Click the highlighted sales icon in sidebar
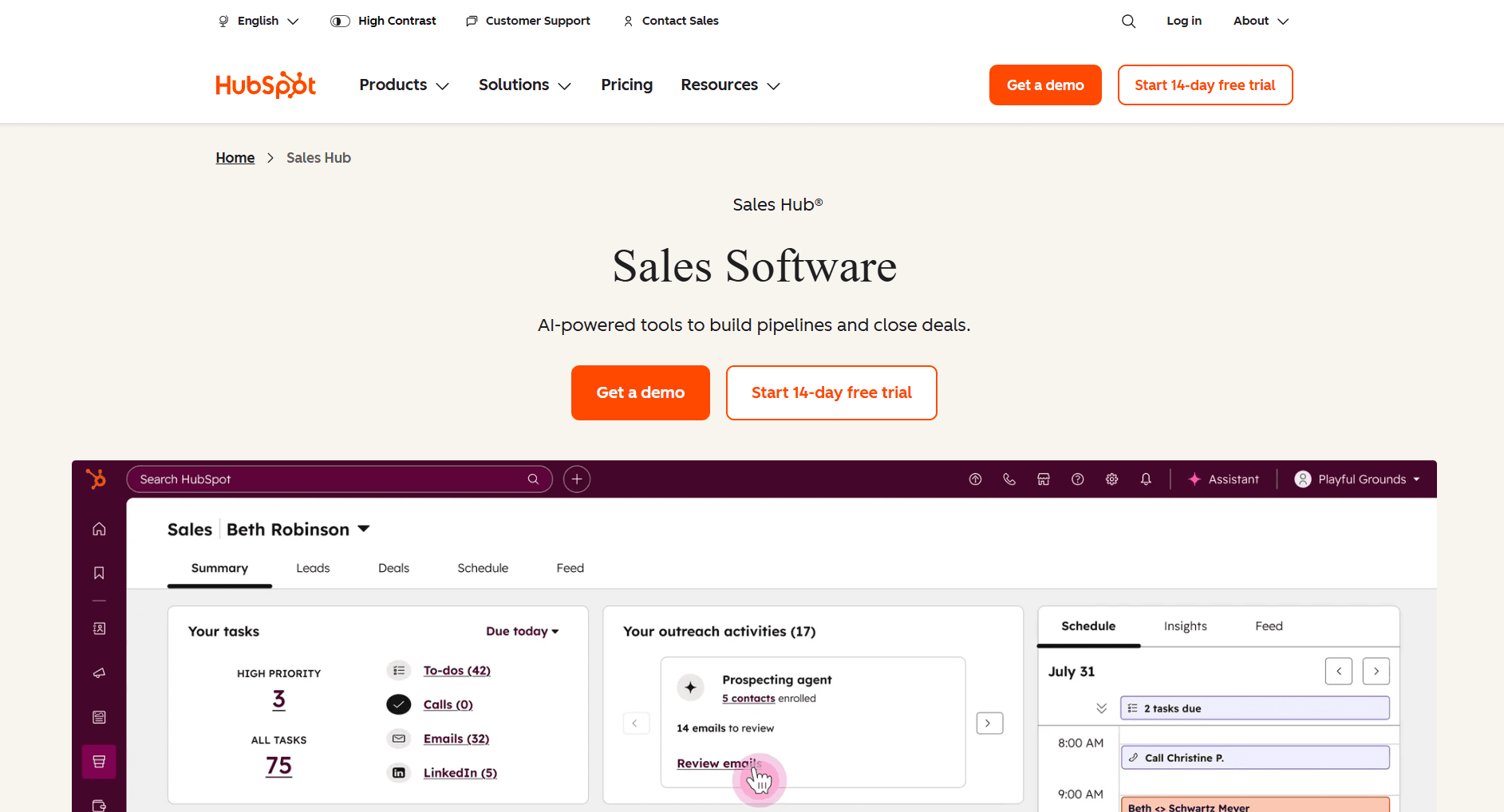Viewport: 1504px width, 812px height. (x=99, y=762)
